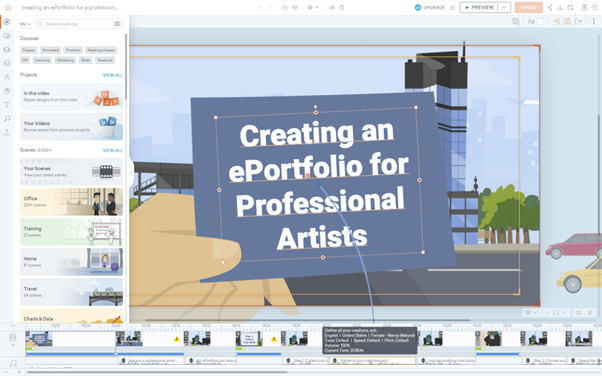This screenshot has width=602, height=376.
Task: Open the Your Scenes card
Action: [x=71, y=172]
